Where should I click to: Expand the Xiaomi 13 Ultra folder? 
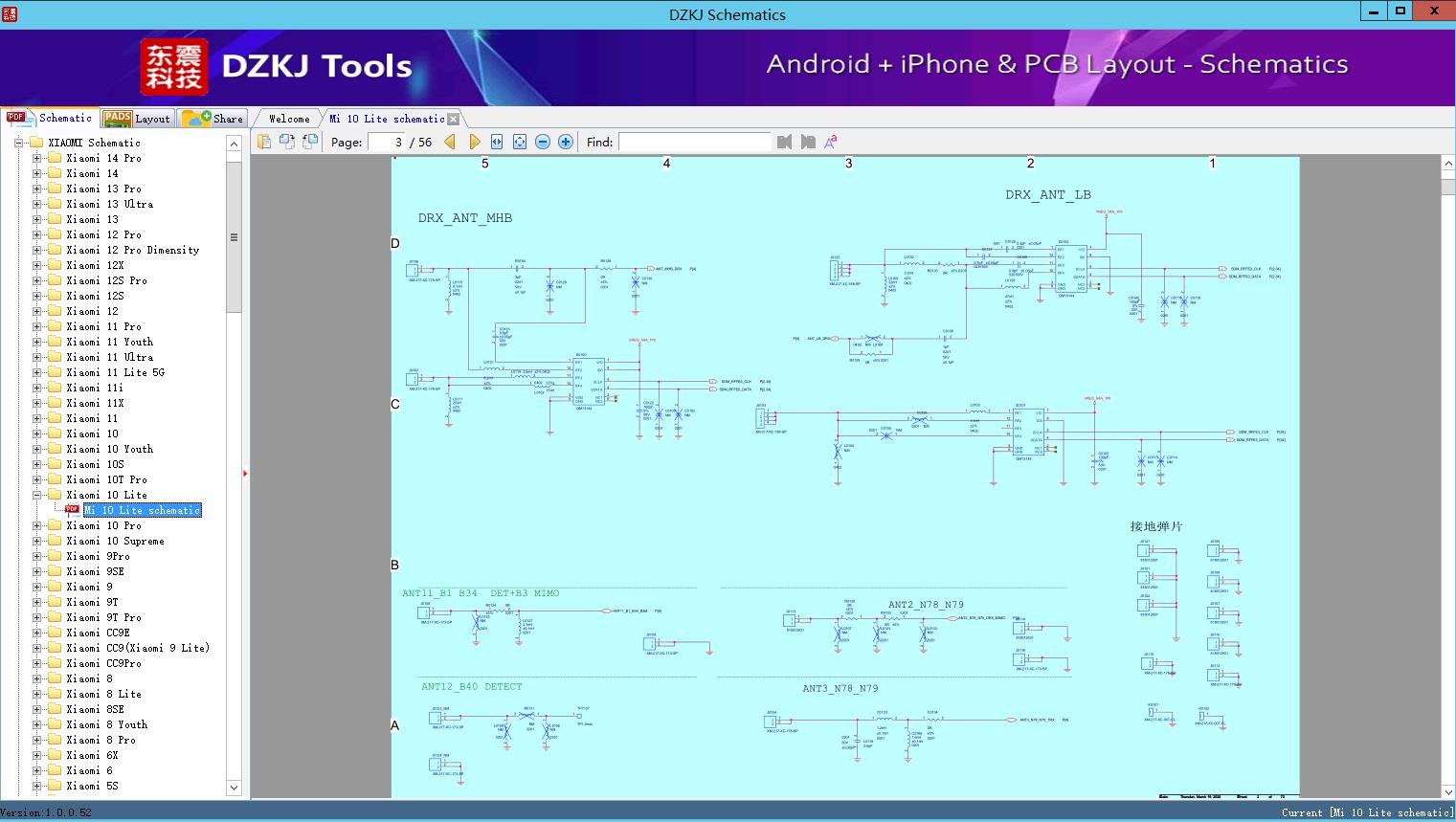pyautogui.click(x=36, y=204)
